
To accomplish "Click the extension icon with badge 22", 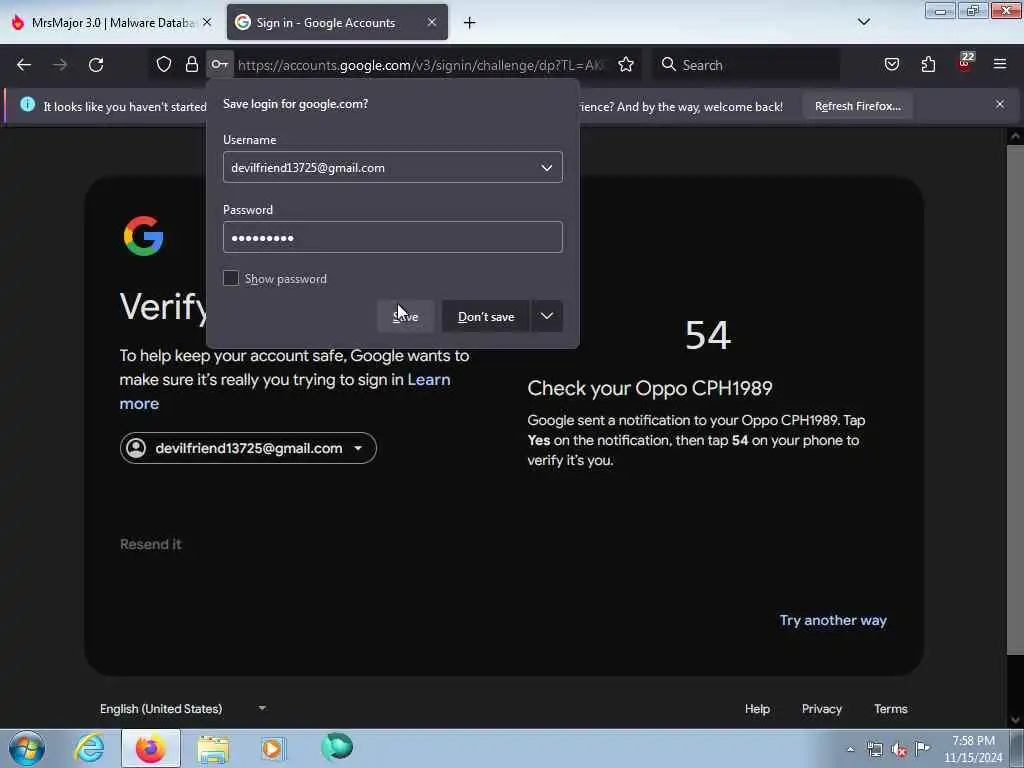I will tap(965, 63).
